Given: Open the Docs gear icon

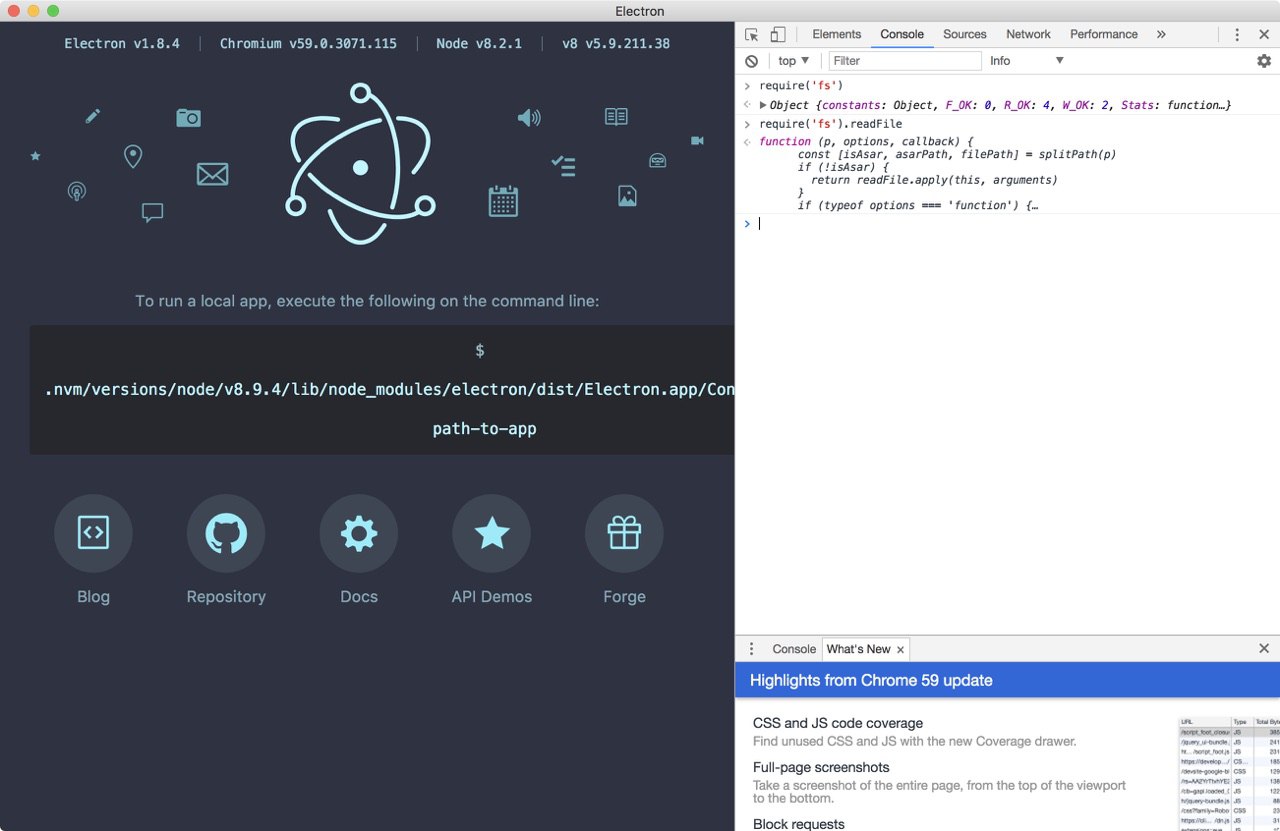Looking at the screenshot, I should [x=359, y=534].
